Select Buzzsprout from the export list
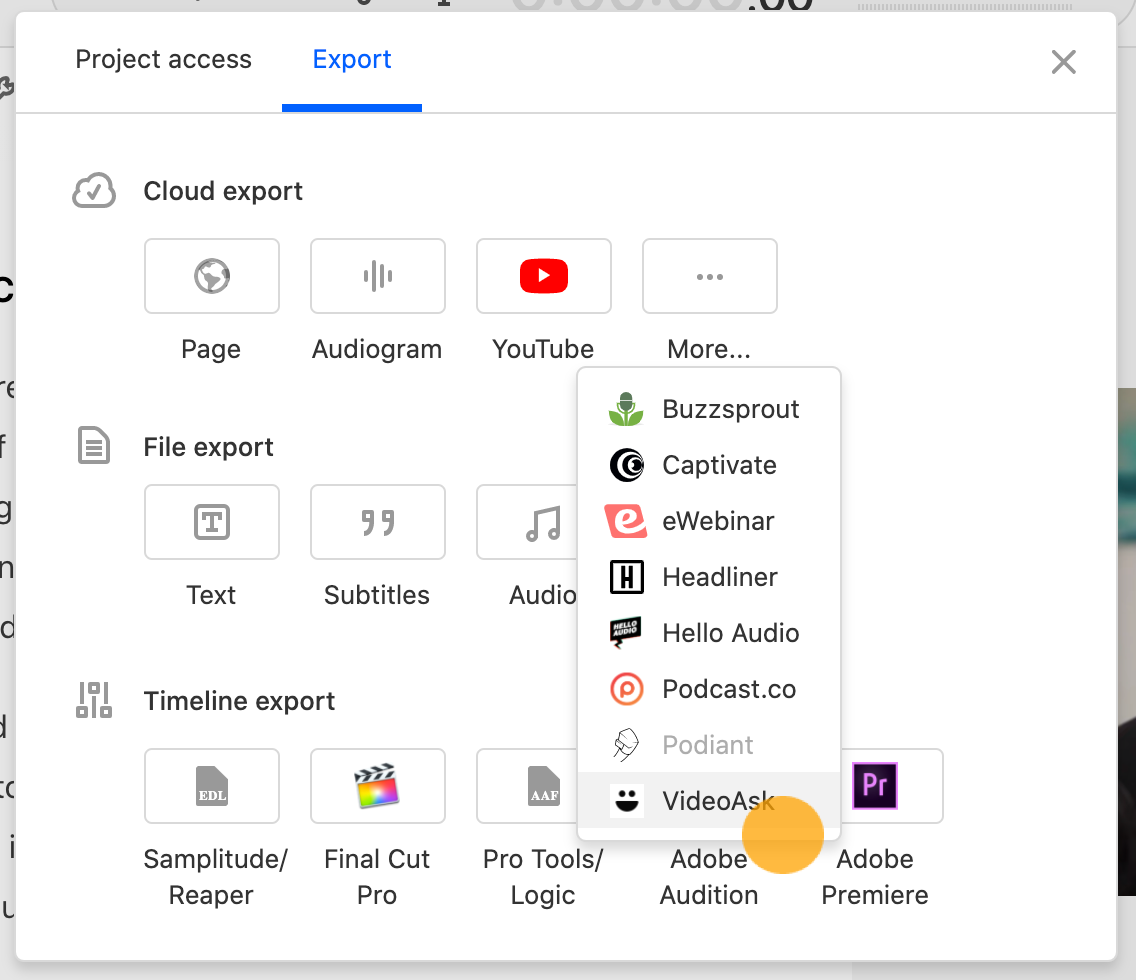The height and width of the screenshot is (980, 1136). (709, 409)
